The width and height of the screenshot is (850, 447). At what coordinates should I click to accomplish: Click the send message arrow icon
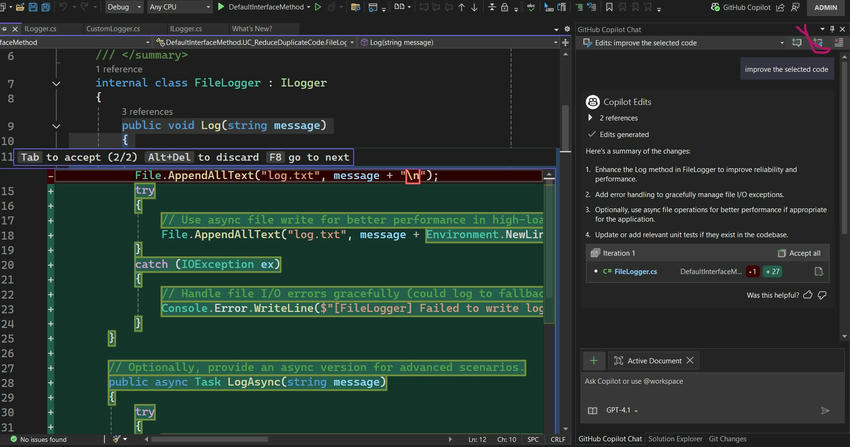825,410
